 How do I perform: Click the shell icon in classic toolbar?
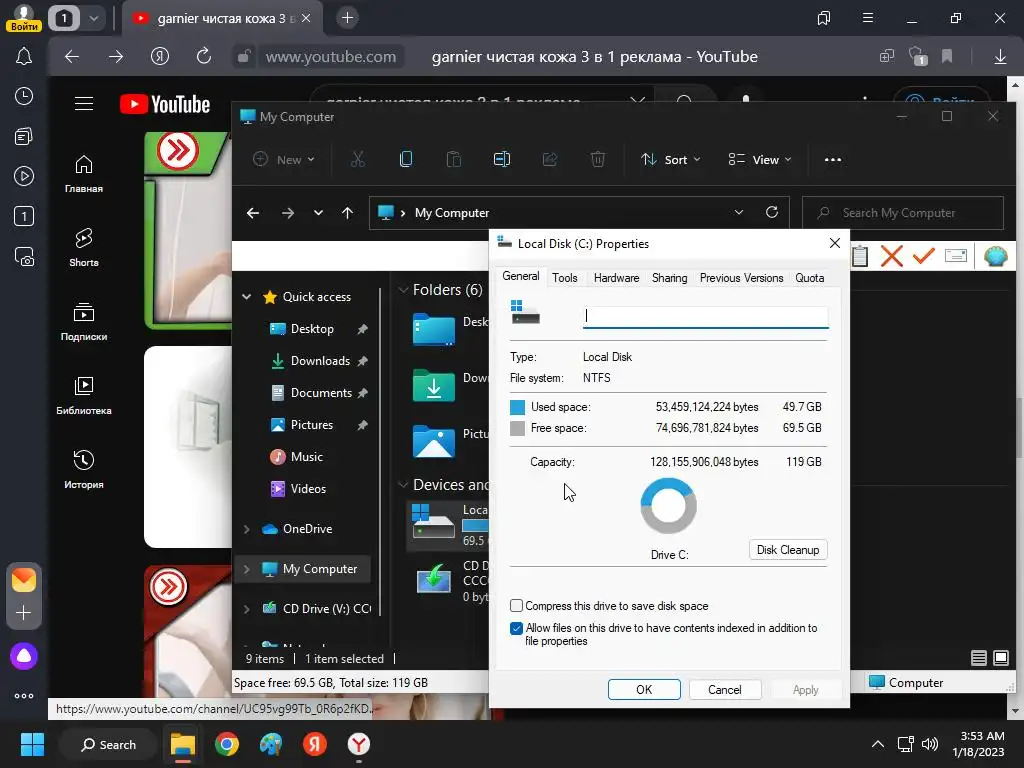pos(995,256)
